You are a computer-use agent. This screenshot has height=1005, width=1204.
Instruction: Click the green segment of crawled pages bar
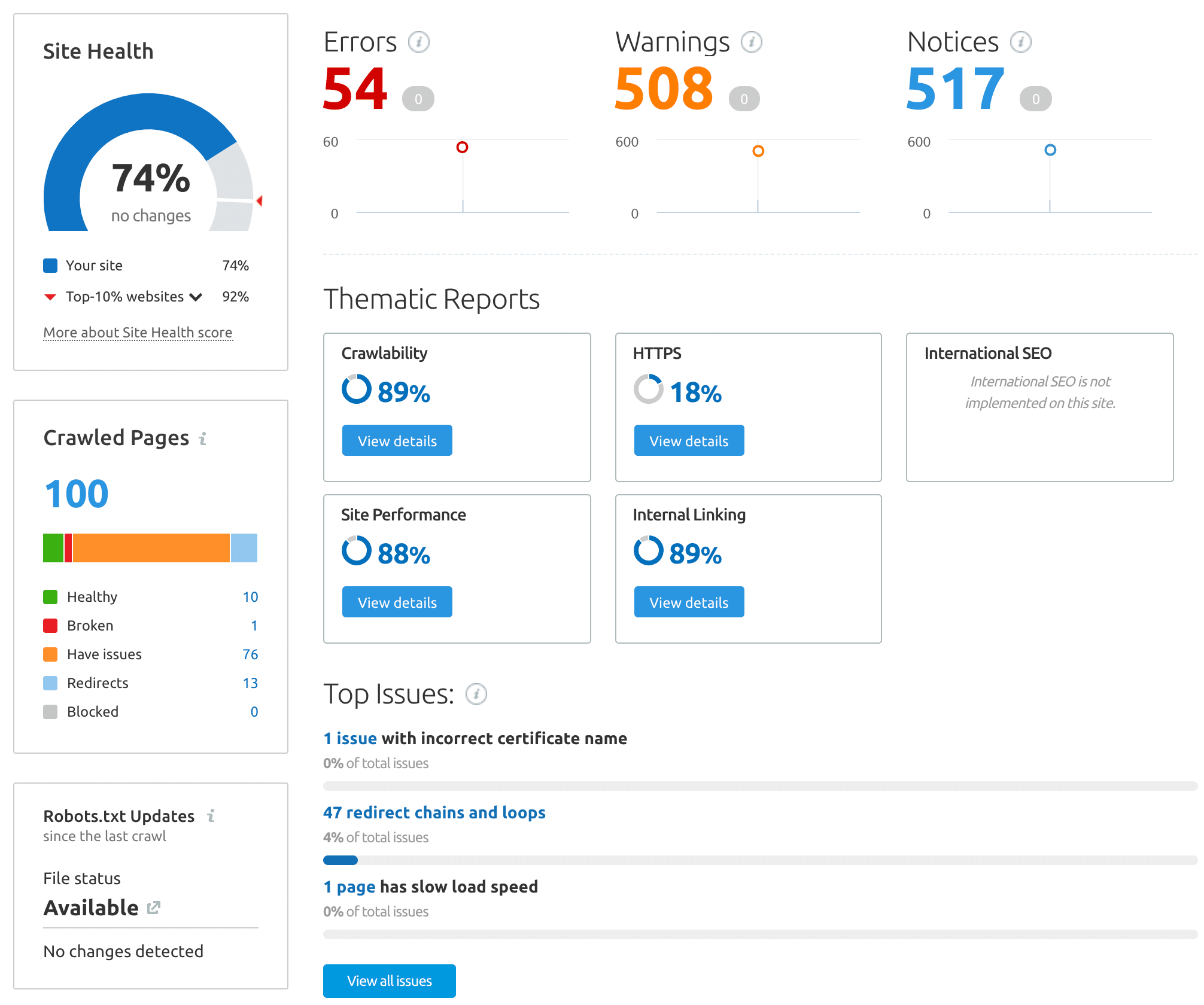[53, 548]
